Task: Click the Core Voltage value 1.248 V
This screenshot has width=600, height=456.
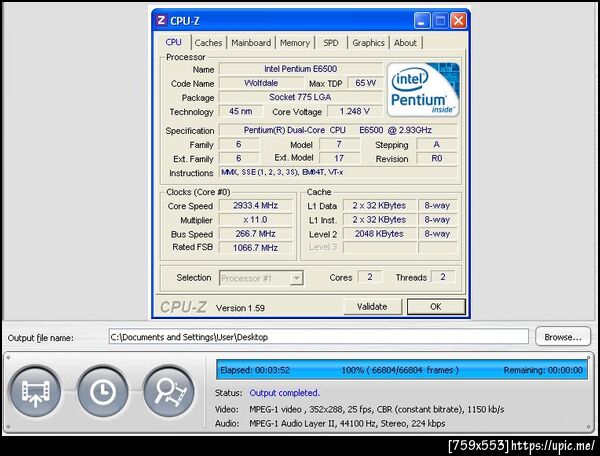Action: click(x=354, y=111)
